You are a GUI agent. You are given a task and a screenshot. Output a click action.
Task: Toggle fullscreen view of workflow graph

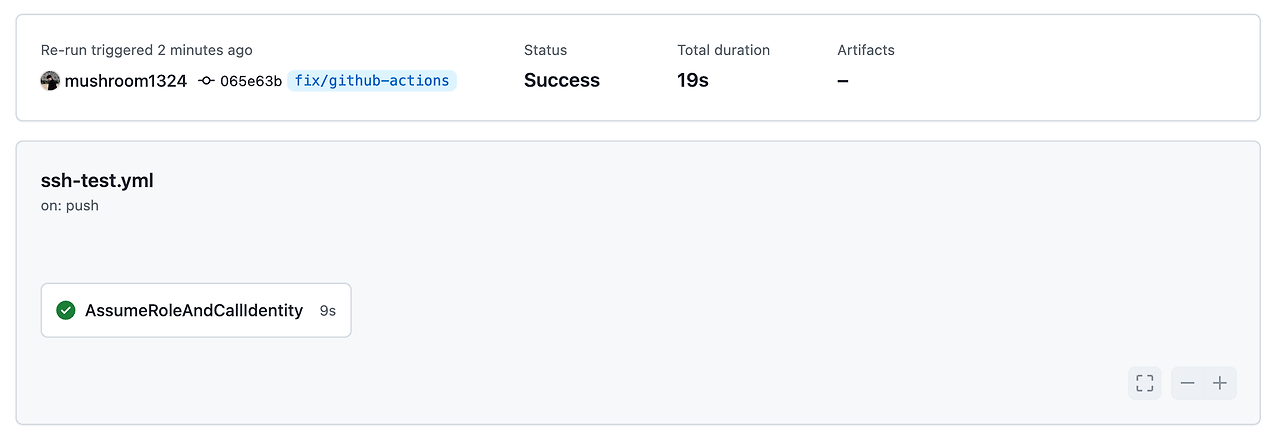1145,383
